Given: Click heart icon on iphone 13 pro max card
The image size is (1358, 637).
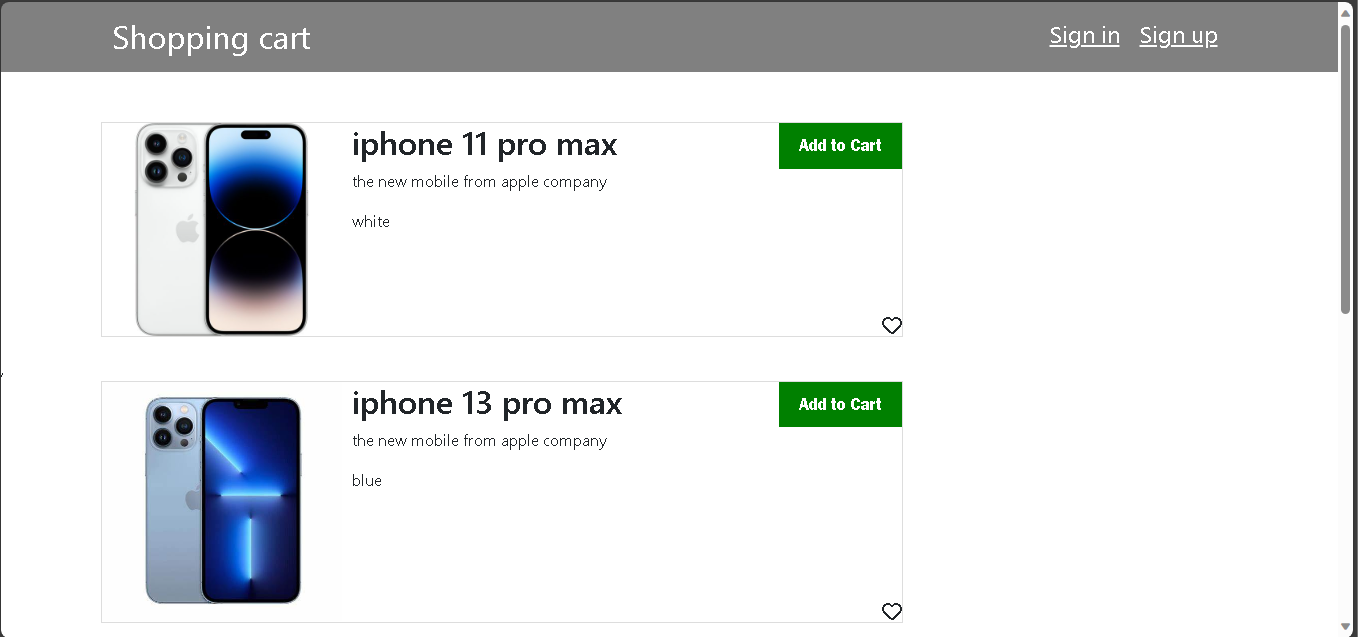Looking at the screenshot, I should pyautogui.click(x=892, y=611).
